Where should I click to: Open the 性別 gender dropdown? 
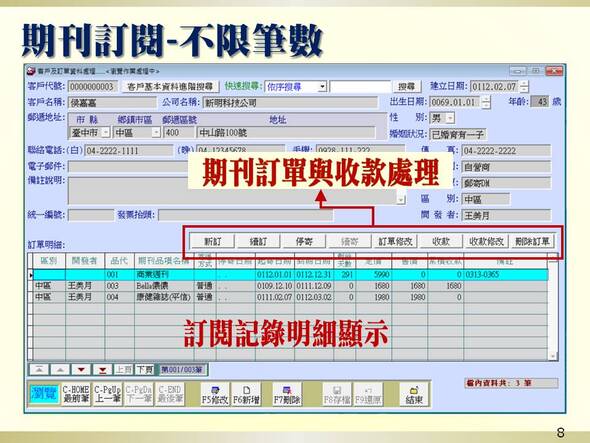click(450, 118)
